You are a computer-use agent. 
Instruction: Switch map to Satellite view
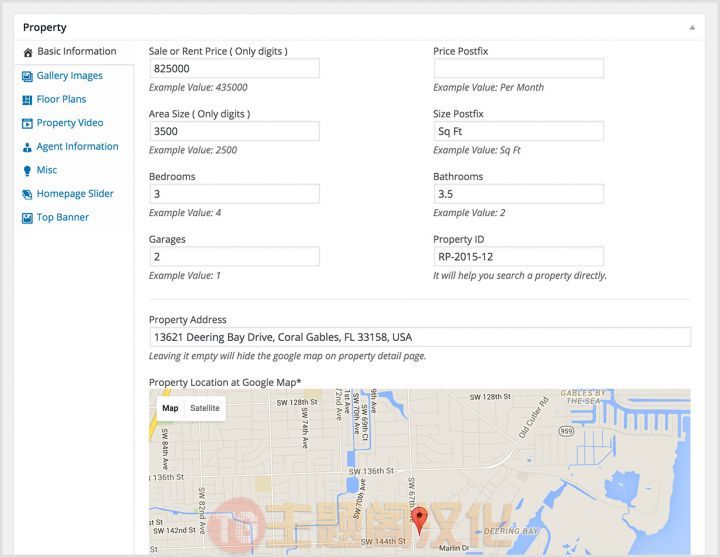(x=205, y=408)
